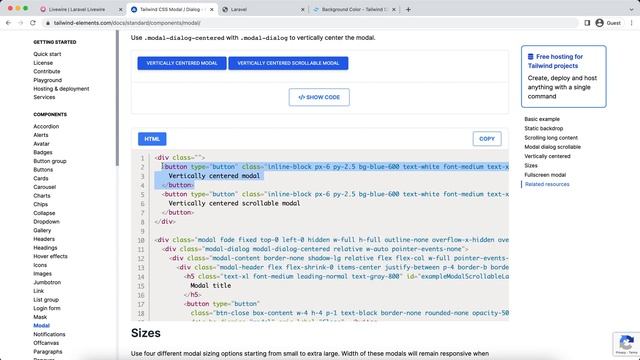Open the Avatar component page
This screenshot has height=360, width=640.
tap(41, 144)
